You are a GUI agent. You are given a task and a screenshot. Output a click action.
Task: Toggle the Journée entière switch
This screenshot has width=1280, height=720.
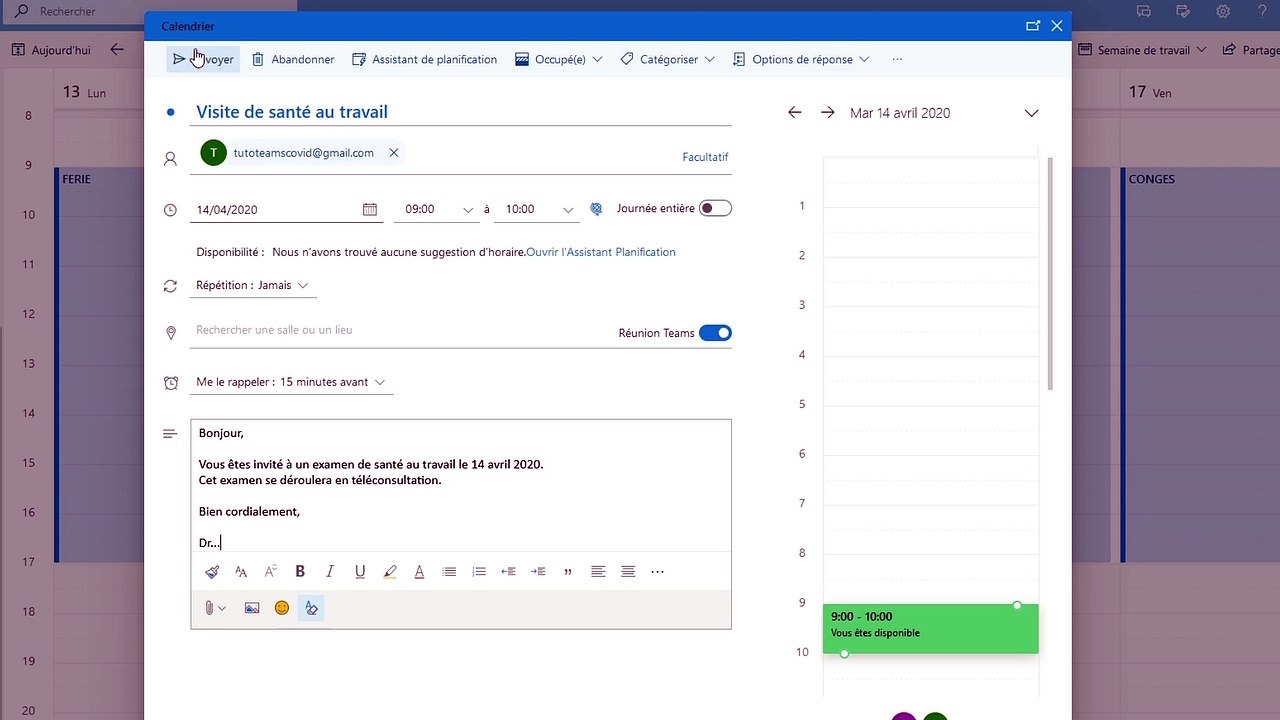click(x=715, y=208)
